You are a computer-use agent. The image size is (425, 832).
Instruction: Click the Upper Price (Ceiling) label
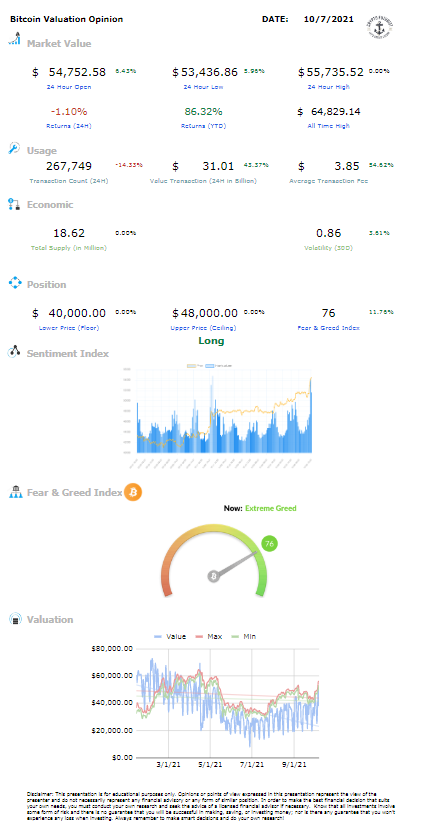coord(204,328)
